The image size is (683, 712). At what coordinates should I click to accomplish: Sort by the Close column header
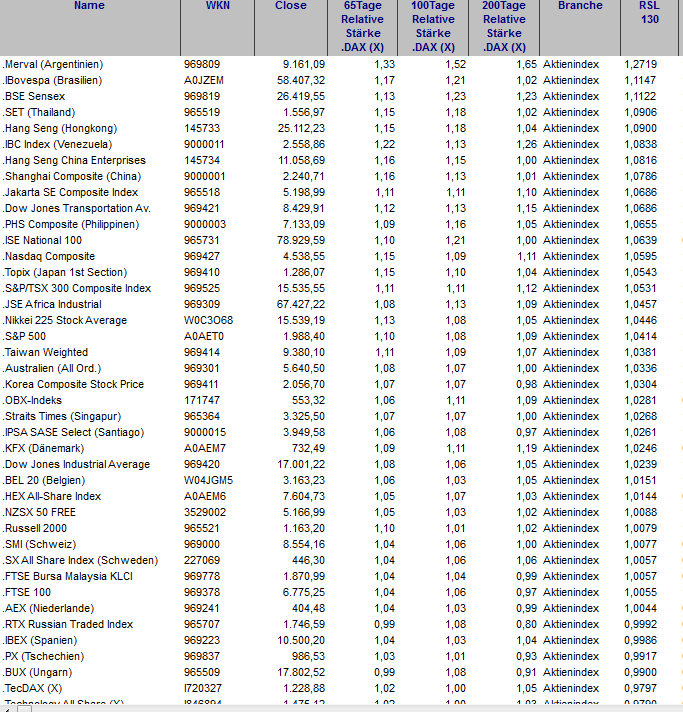click(291, 6)
